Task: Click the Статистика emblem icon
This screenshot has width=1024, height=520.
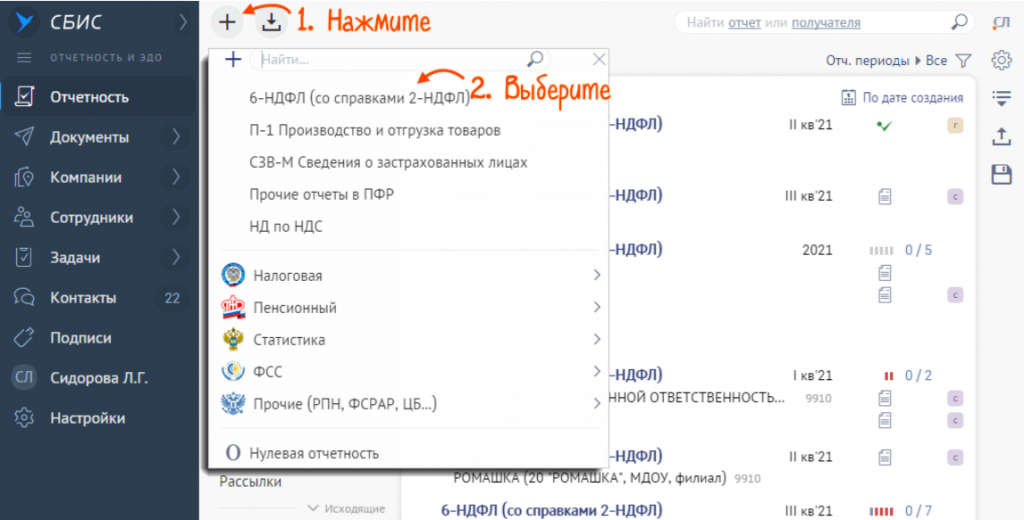Action: (x=233, y=339)
